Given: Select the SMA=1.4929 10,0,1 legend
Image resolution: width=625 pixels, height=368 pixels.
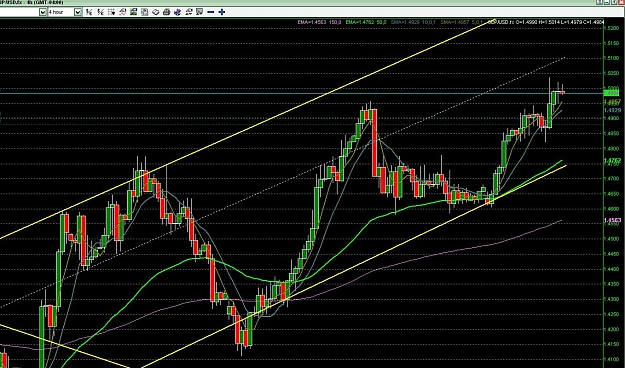Looking at the screenshot, I should [413, 22].
